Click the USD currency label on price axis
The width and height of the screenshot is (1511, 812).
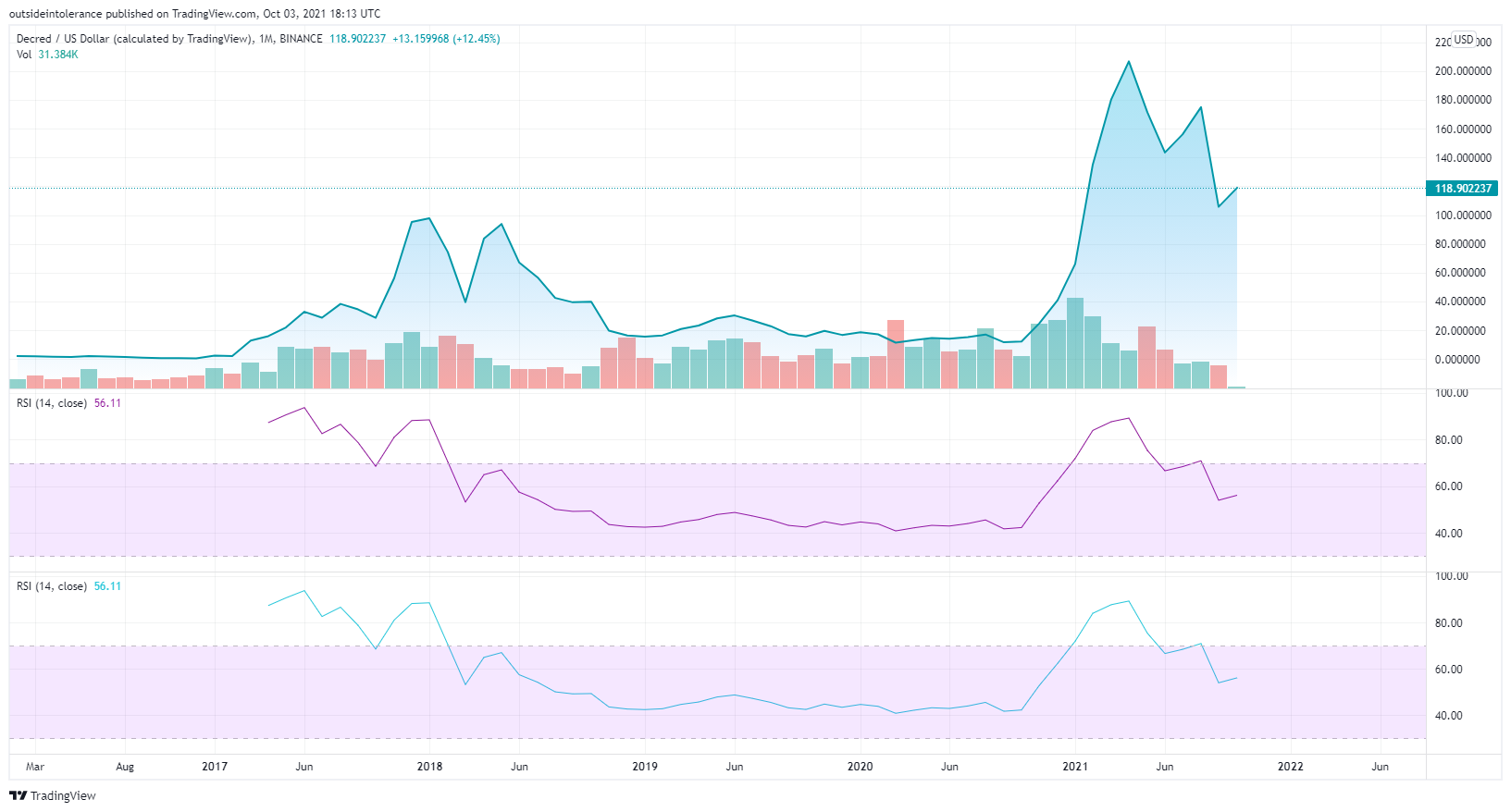pos(1463,40)
